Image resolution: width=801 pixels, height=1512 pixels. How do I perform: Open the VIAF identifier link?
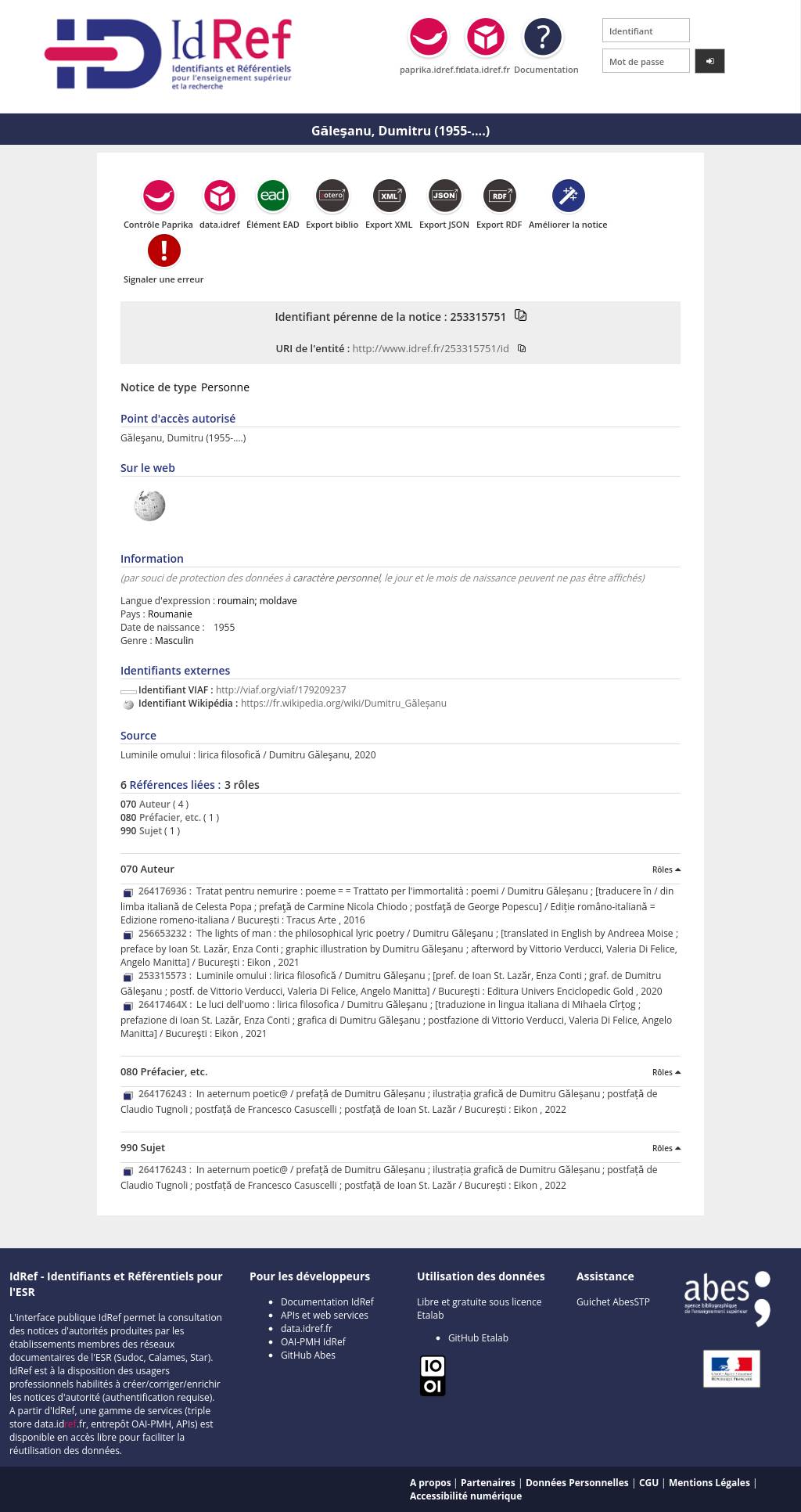click(x=281, y=690)
